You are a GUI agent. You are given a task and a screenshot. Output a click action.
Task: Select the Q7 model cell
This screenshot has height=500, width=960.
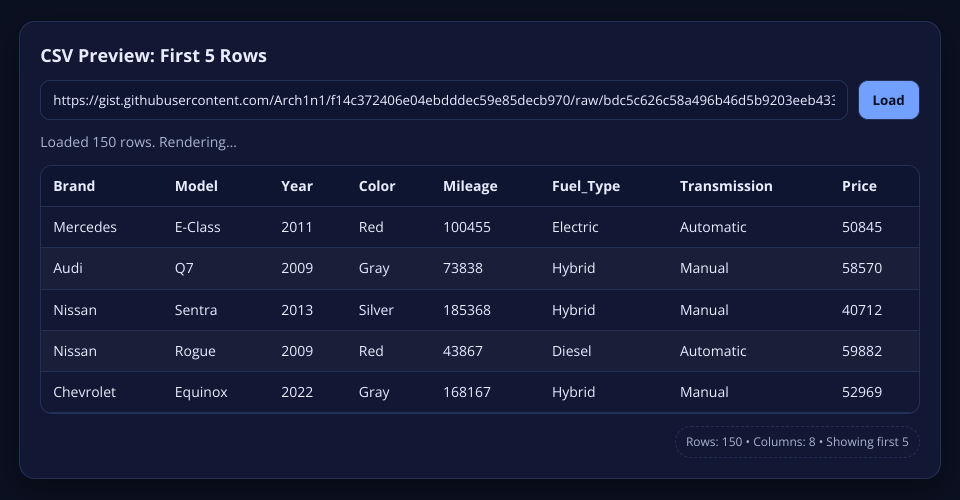(x=185, y=268)
